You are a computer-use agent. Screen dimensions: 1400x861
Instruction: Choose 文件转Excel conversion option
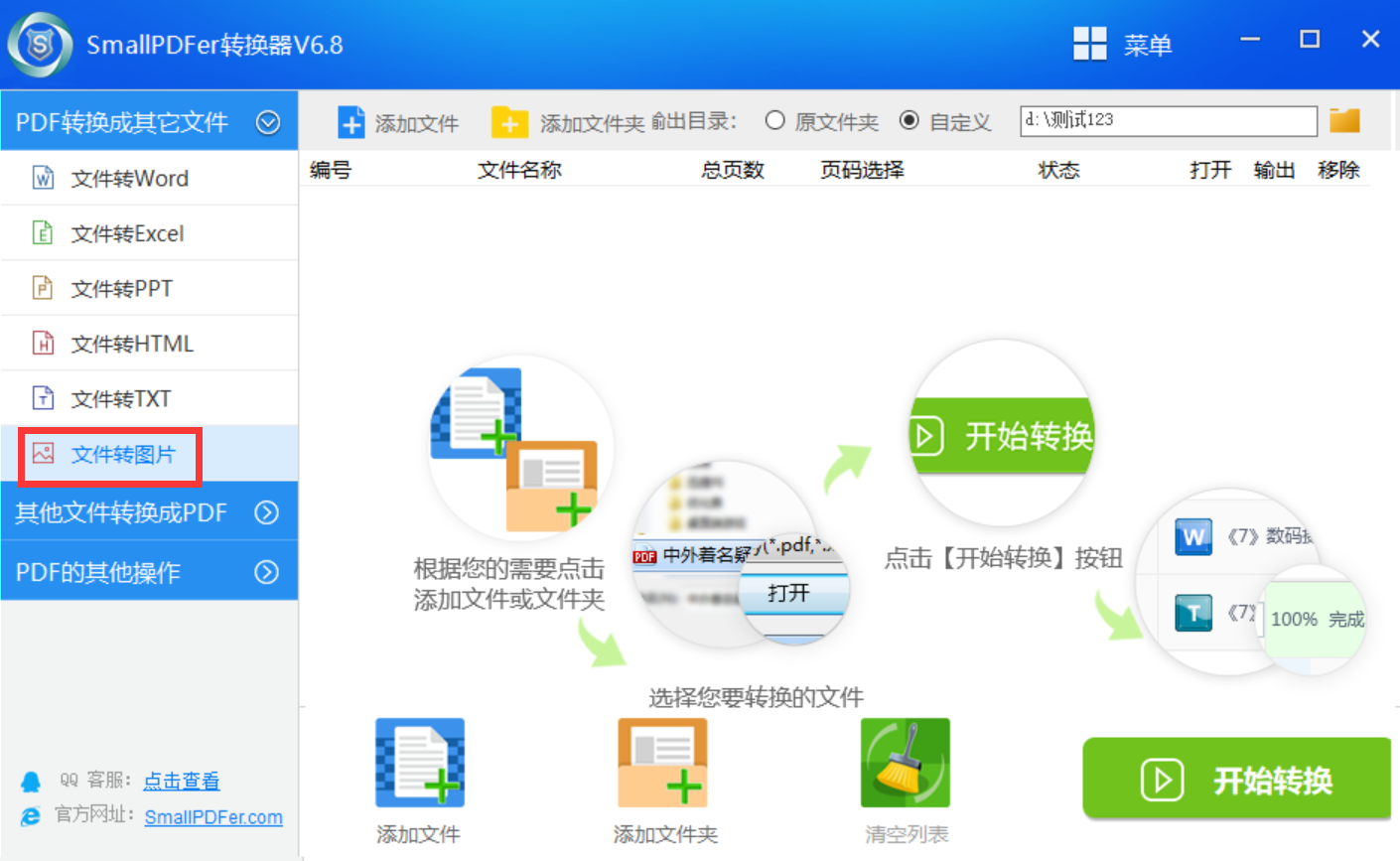point(127,233)
